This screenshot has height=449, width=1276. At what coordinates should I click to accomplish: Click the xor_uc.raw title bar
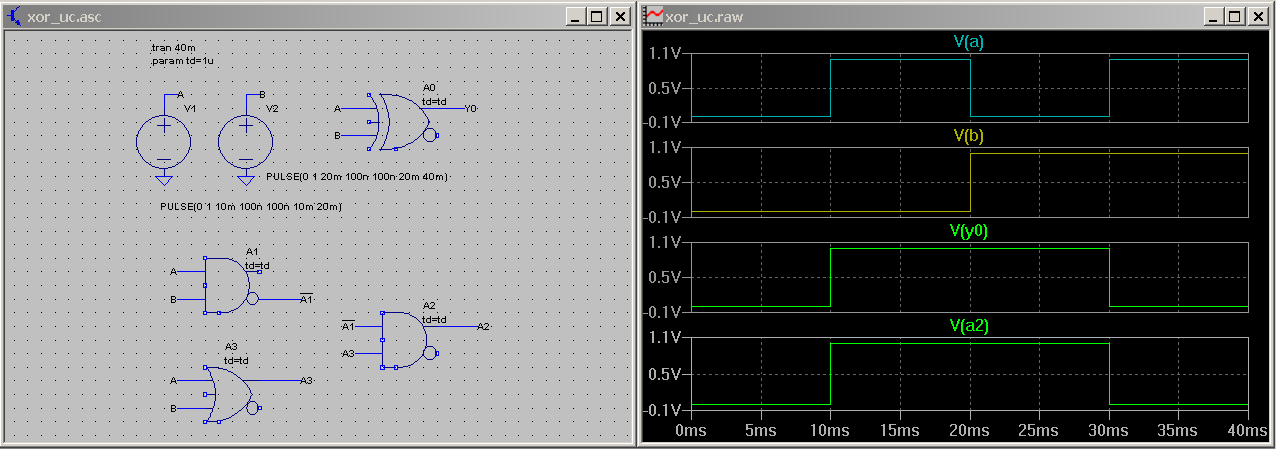coord(955,17)
